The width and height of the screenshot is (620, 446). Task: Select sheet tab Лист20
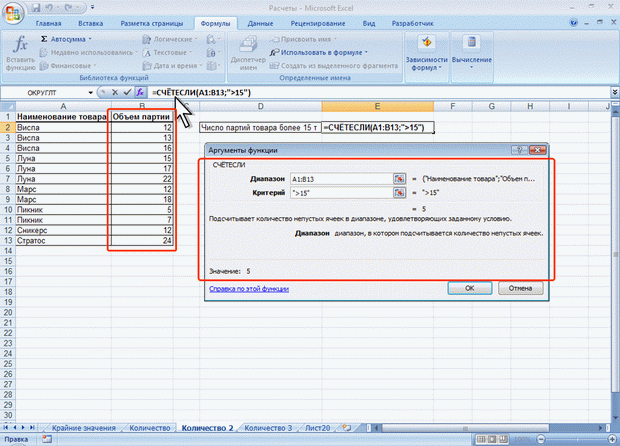[x=318, y=428]
